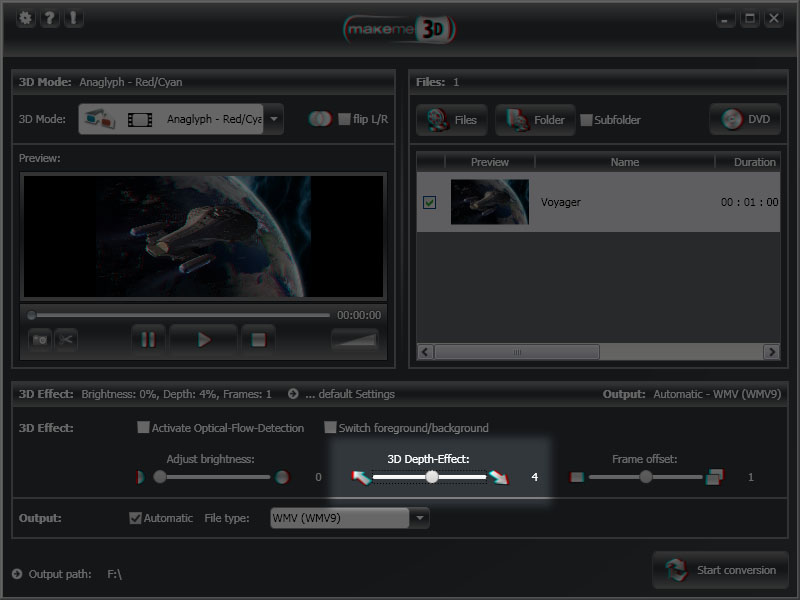
Task: Click the arrow icon before default Settings
Action: pyautogui.click(x=293, y=394)
